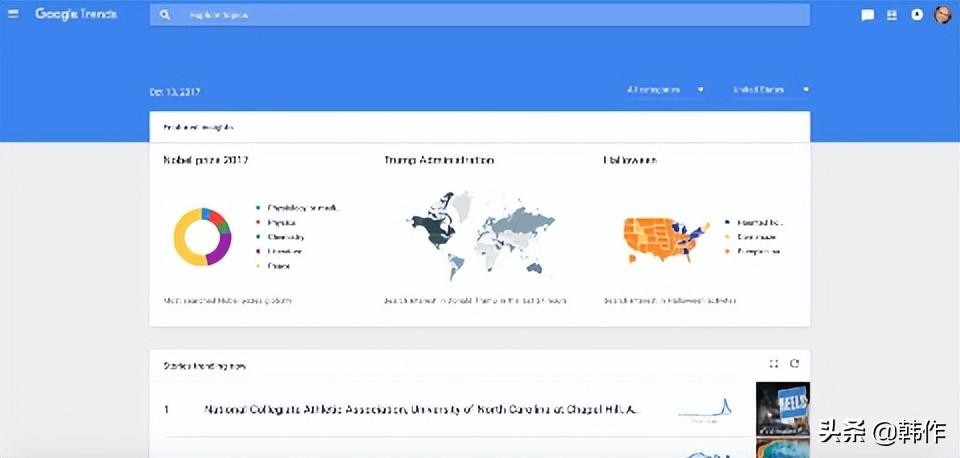Viewport: 960px width, 458px height.
Task: Open the Halloween featured insight
Action: (630, 160)
